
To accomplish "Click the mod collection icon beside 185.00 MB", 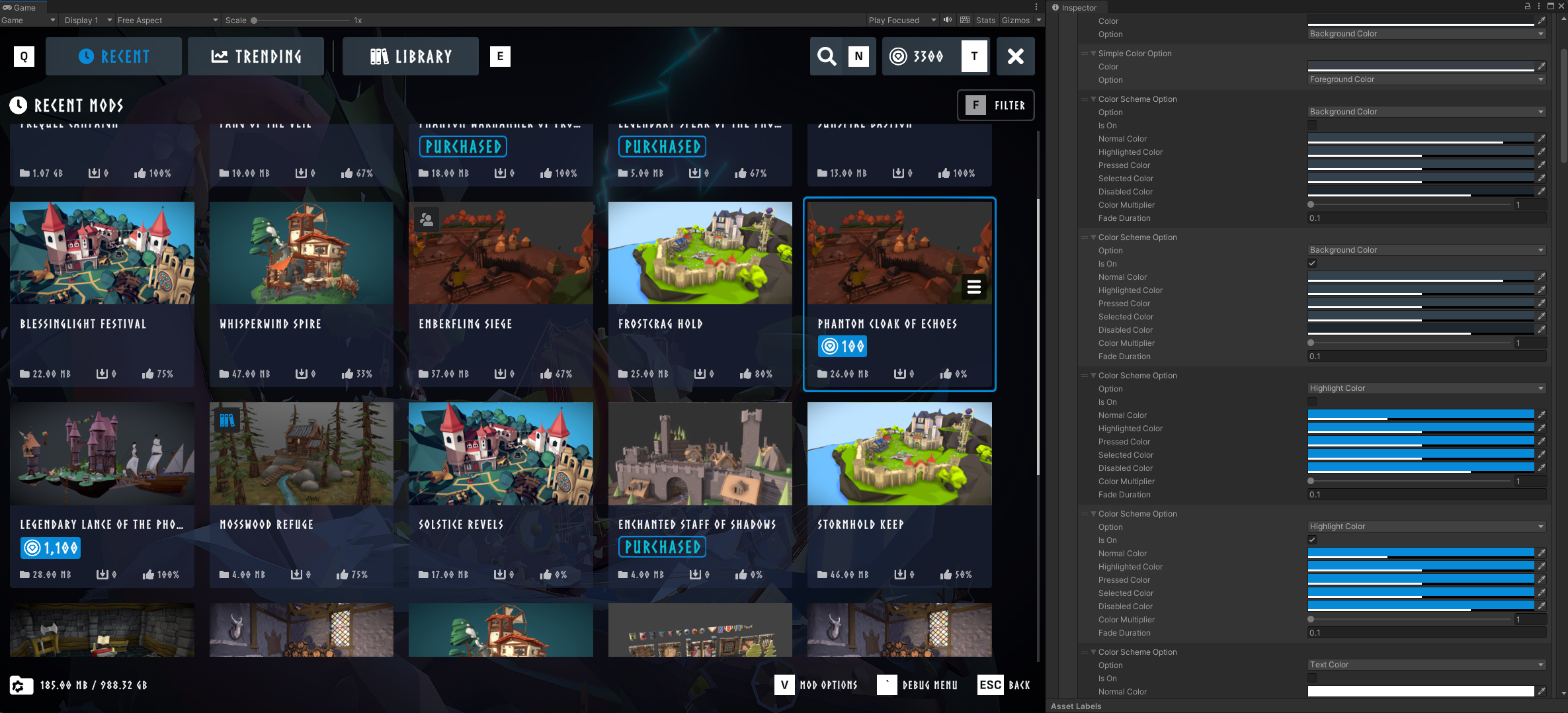I will tap(21, 685).
